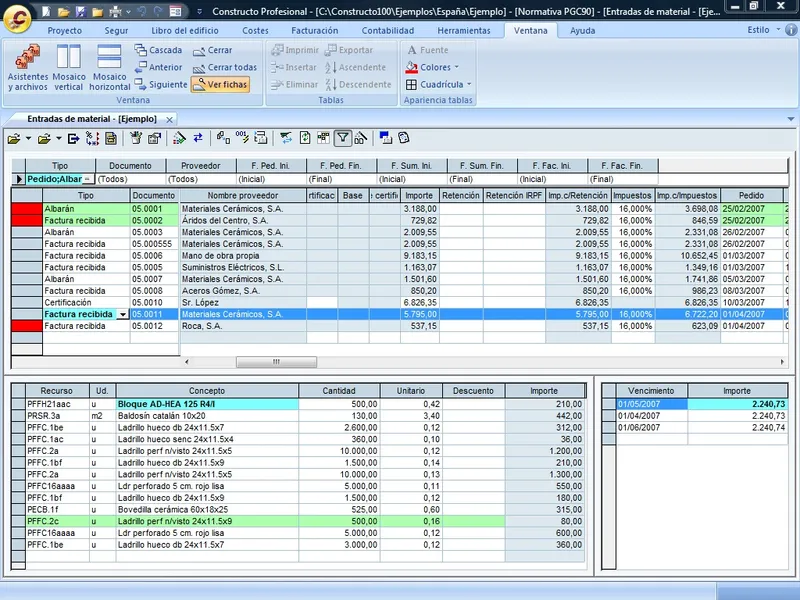Open the Tipo filter dropdown Pedido;Albar
The height and width of the screenshot is (600, 800).
88,179
